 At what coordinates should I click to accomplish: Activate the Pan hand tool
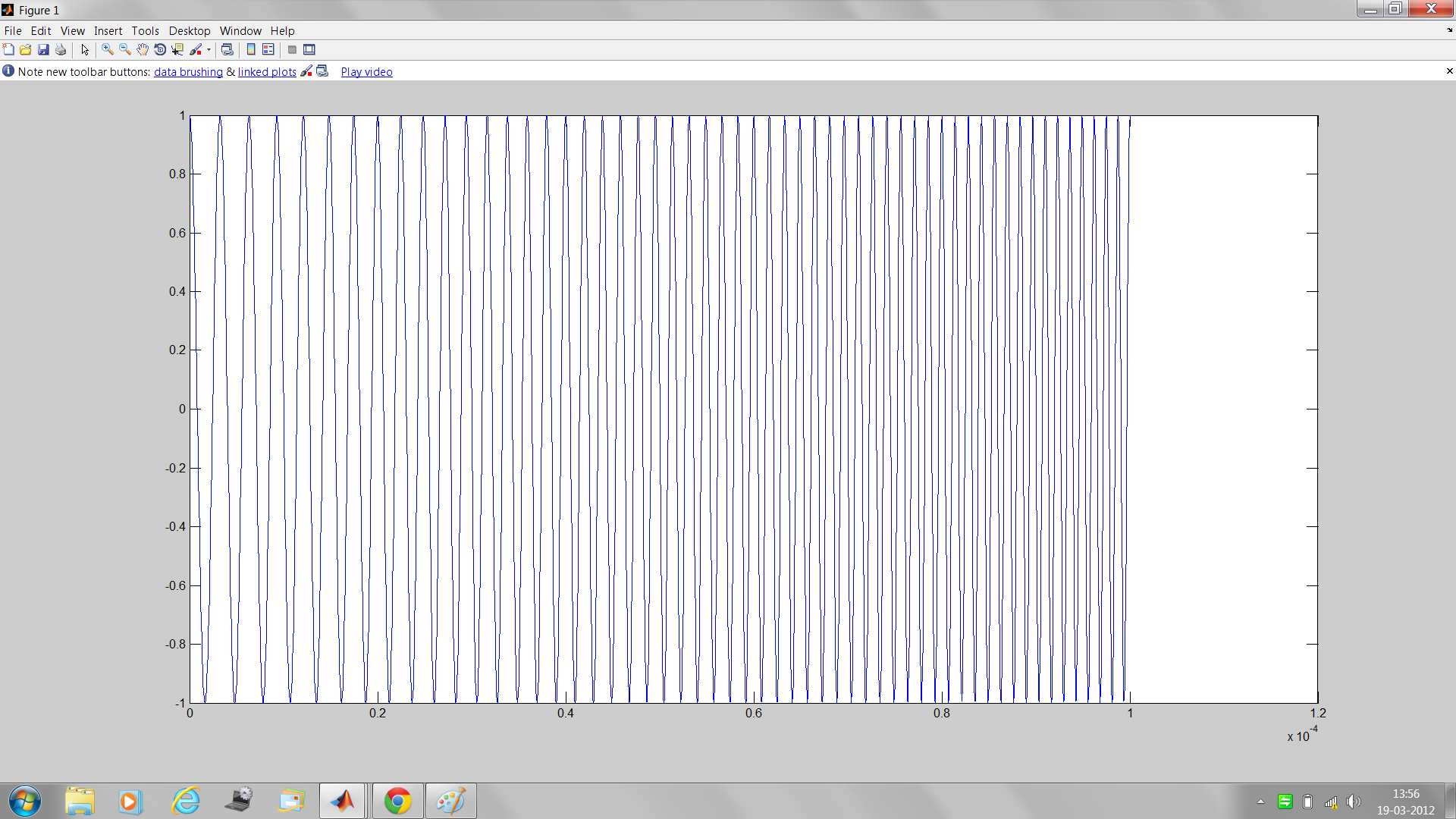[142, 49]
